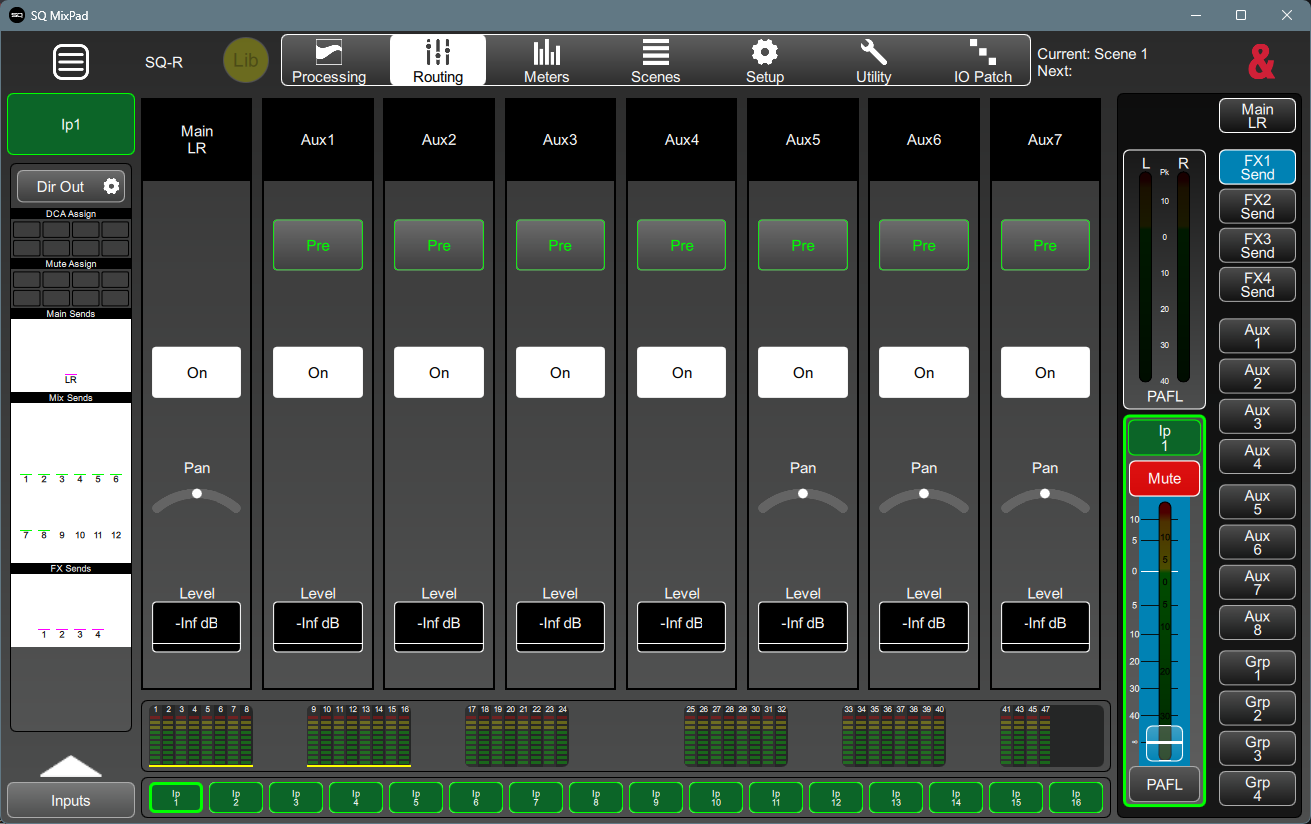The image size is (1311, 824).
Task: Click the channels 33-40 meter bank
Action: [895, 735]
